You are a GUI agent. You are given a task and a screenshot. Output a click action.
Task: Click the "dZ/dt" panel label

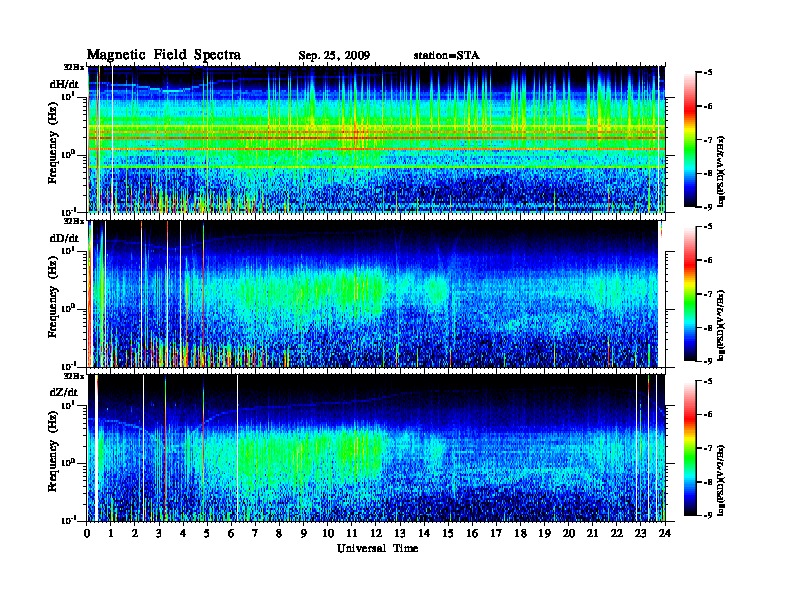(64, 392)
